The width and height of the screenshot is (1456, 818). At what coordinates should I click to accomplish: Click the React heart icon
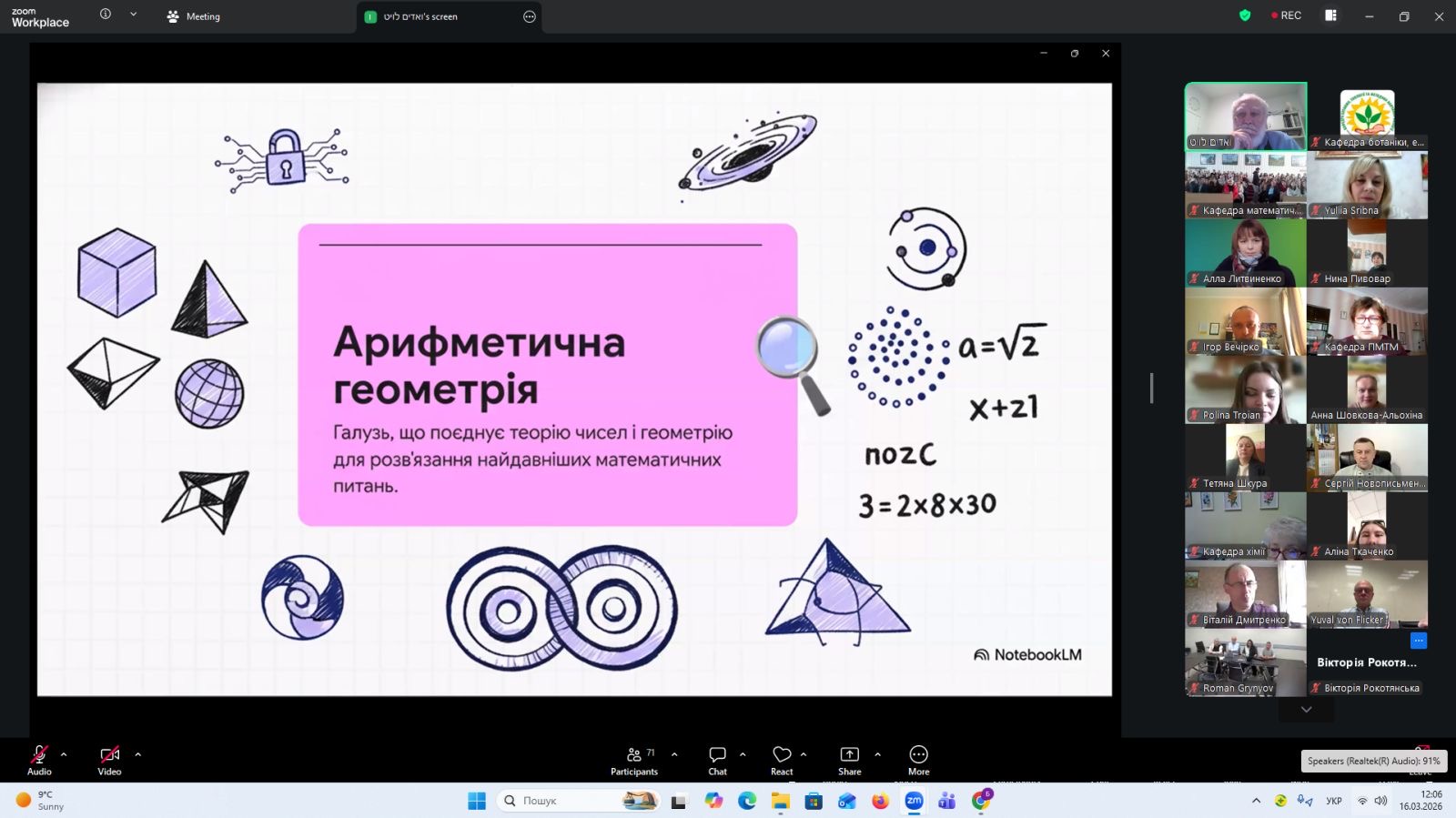coord(782,761)
